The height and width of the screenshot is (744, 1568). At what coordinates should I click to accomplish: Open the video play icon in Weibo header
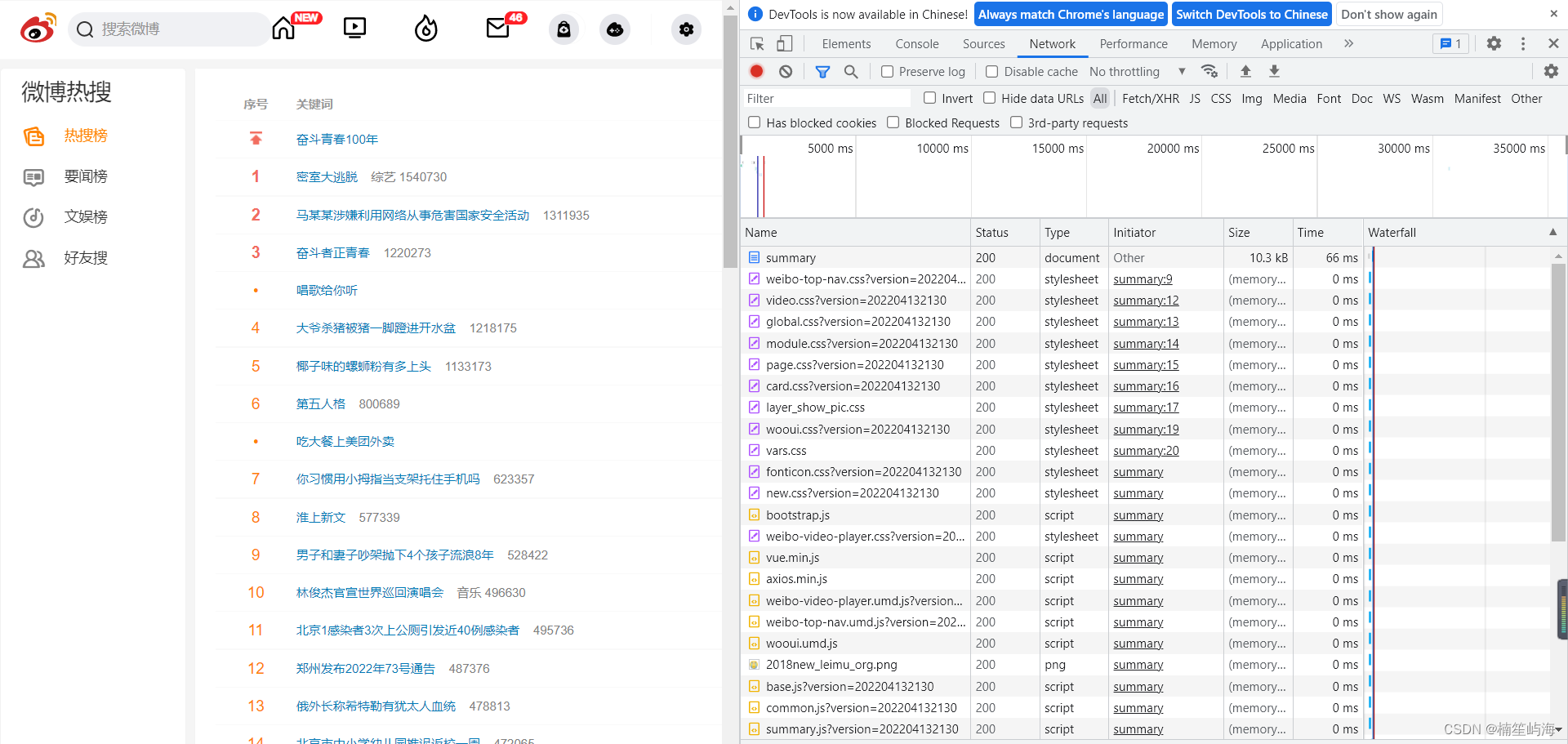click(x=355, y=29)
